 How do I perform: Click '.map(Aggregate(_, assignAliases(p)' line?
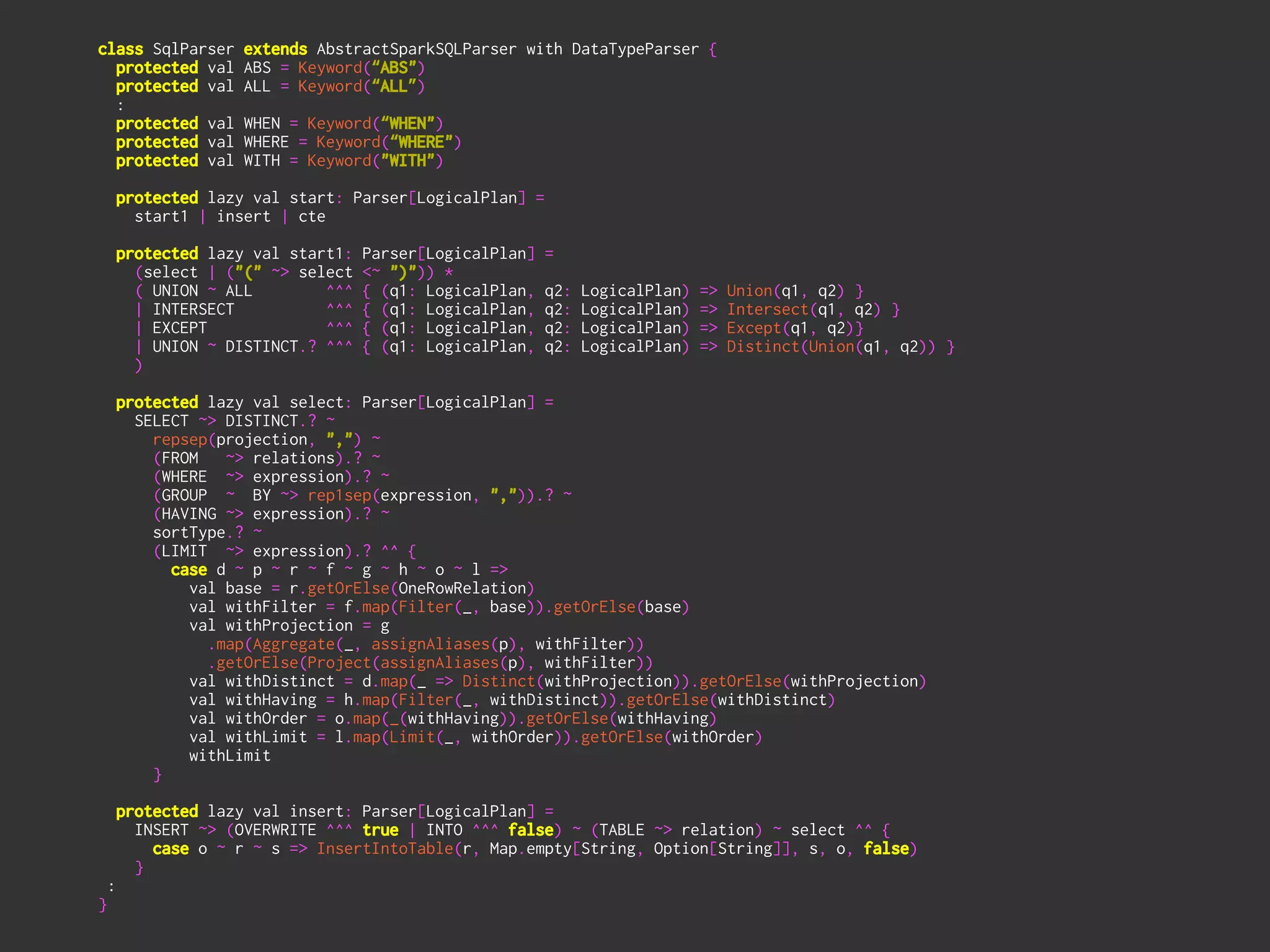tap(425, 644)
